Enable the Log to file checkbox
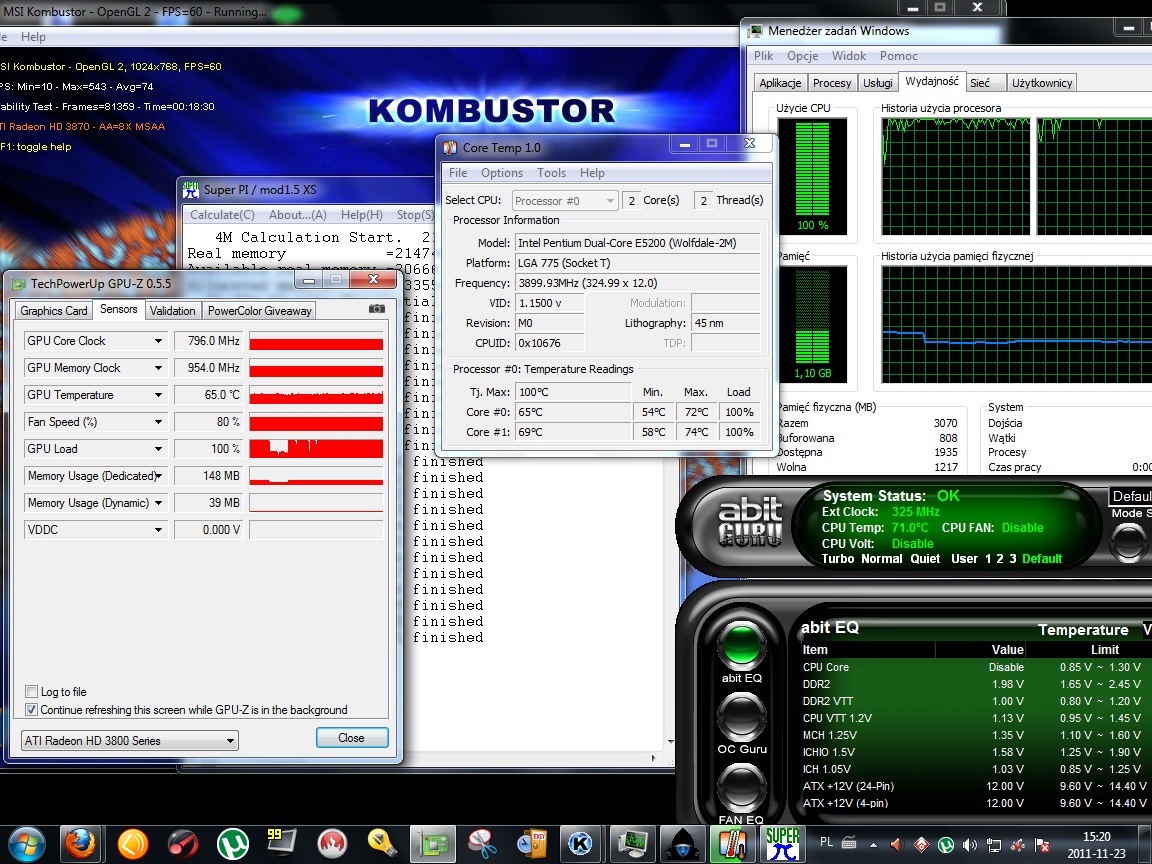1152x864 pixels. point(32,692)
